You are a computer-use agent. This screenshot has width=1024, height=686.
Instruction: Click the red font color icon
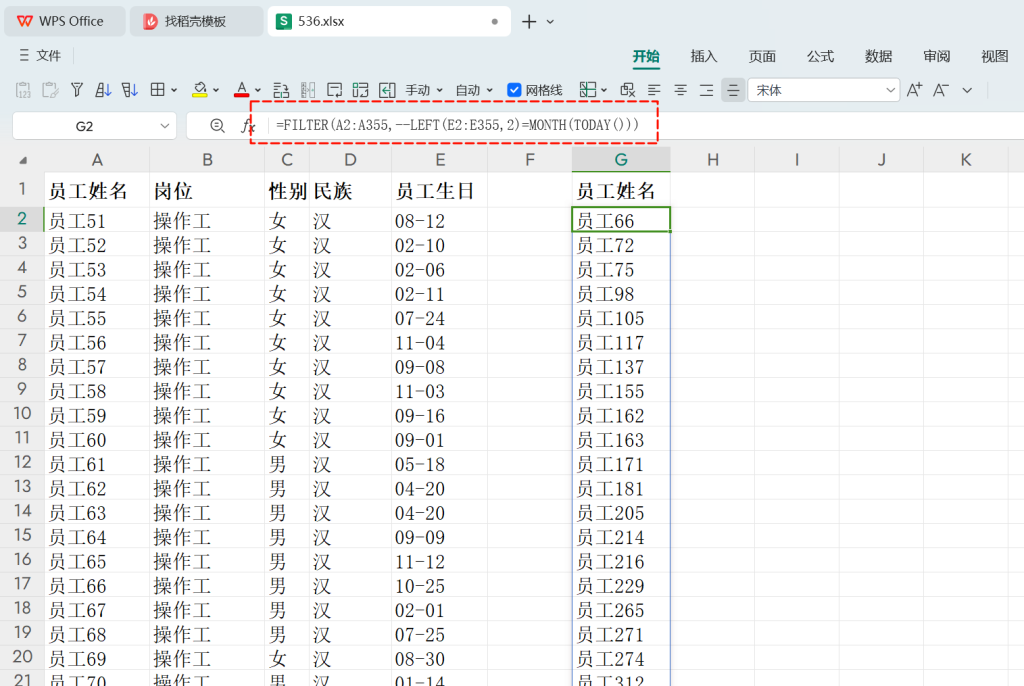(242, 90)
